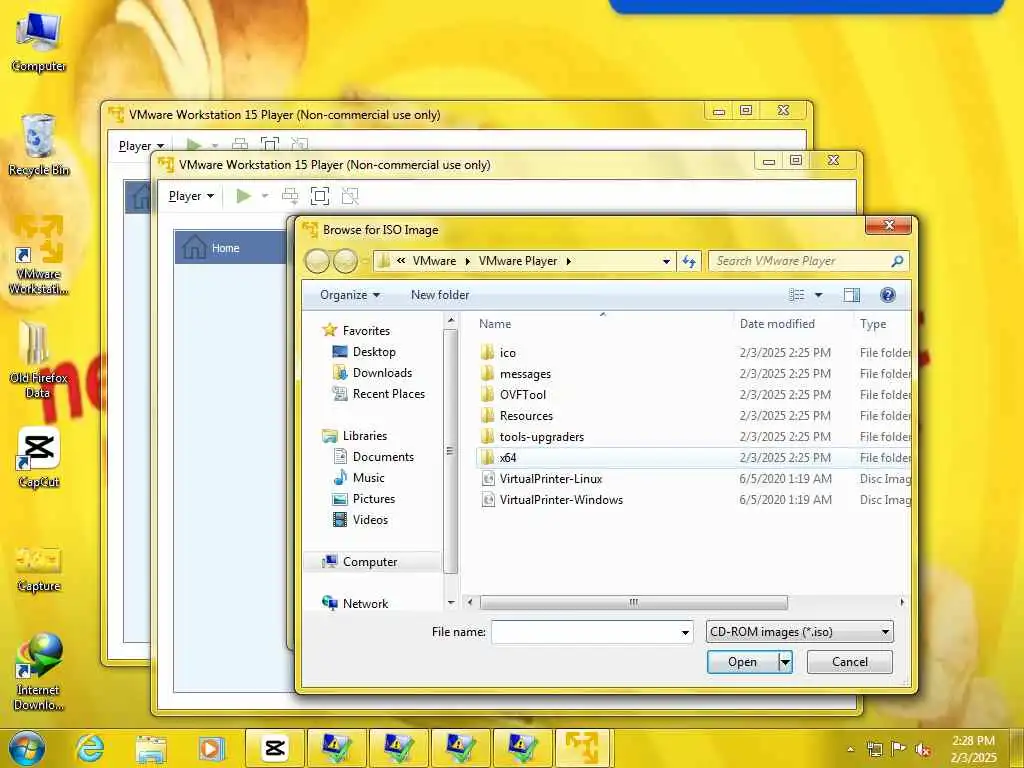
Task: Sort by Name column header
Action: [495, 324]
